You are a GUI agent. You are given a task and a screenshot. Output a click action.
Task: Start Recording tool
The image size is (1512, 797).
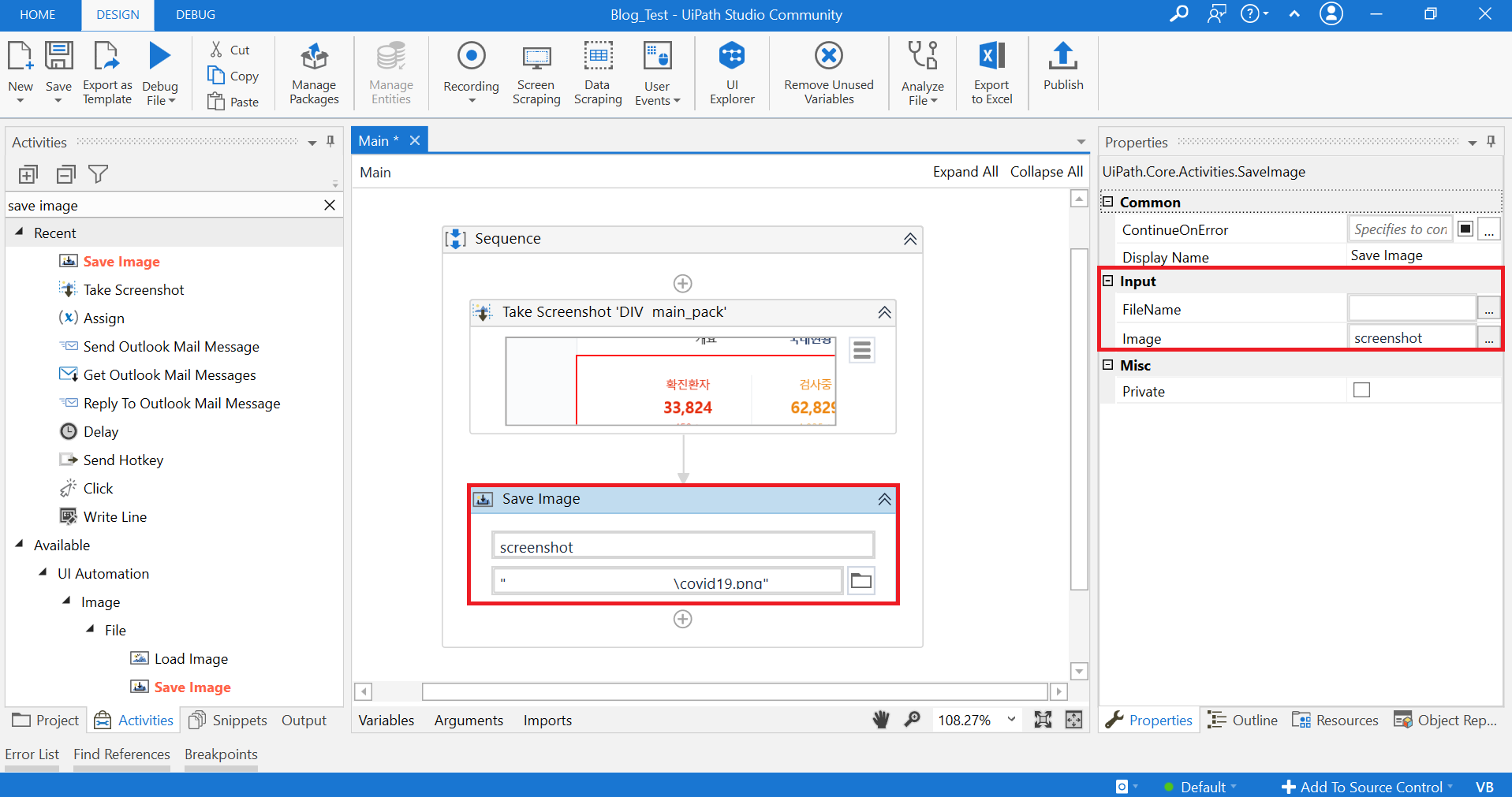pyautogui.click(x=471, y=71)
